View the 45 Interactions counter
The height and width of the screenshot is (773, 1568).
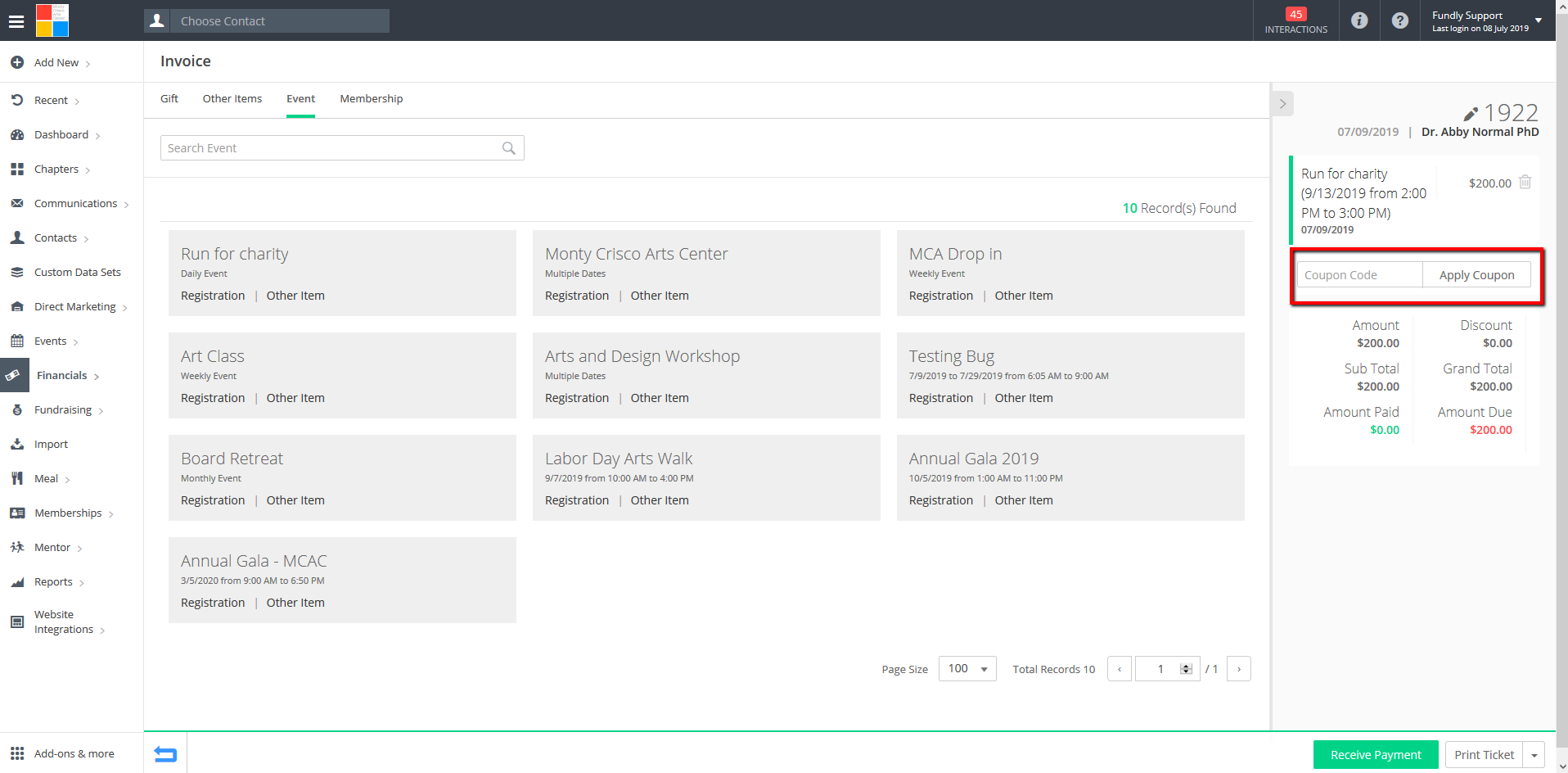click(1296, 21)
